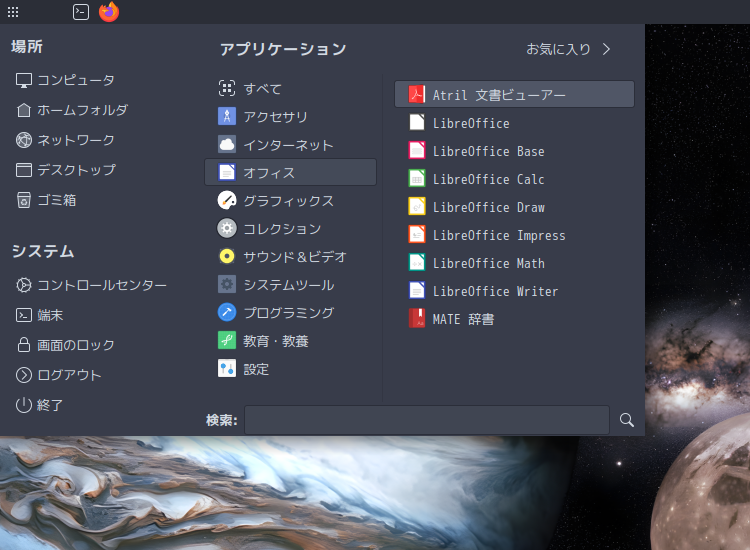Image resolution: width=750 pixels, height=550 pixels.
Task: Launch LibreOffice Draw
Action: click(514, 207)
